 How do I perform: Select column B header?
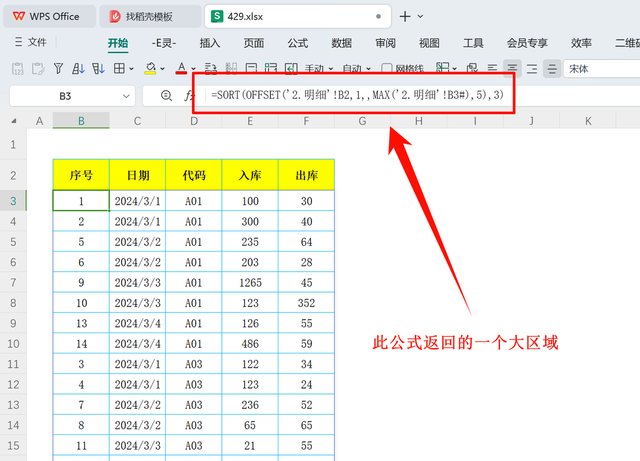81,121
